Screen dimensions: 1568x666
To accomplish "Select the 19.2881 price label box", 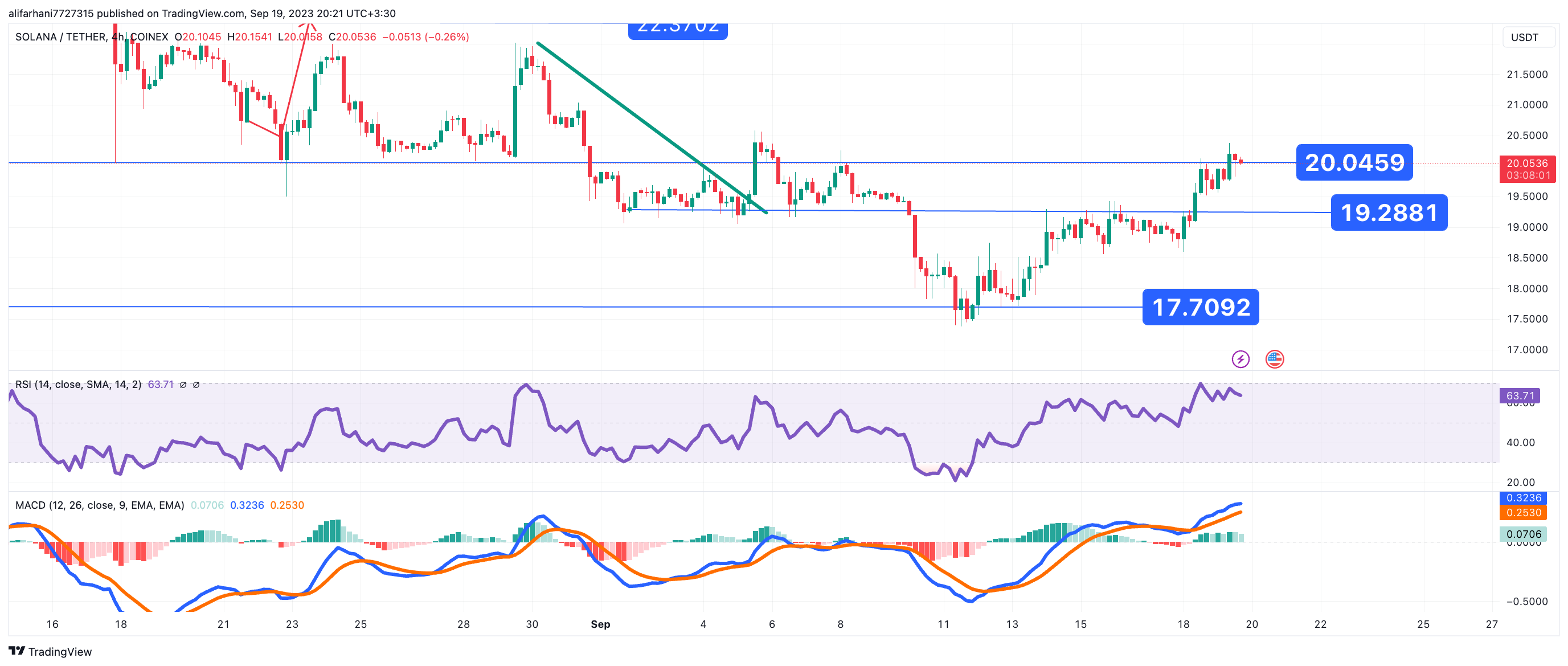I will [x=1389, y=213].
